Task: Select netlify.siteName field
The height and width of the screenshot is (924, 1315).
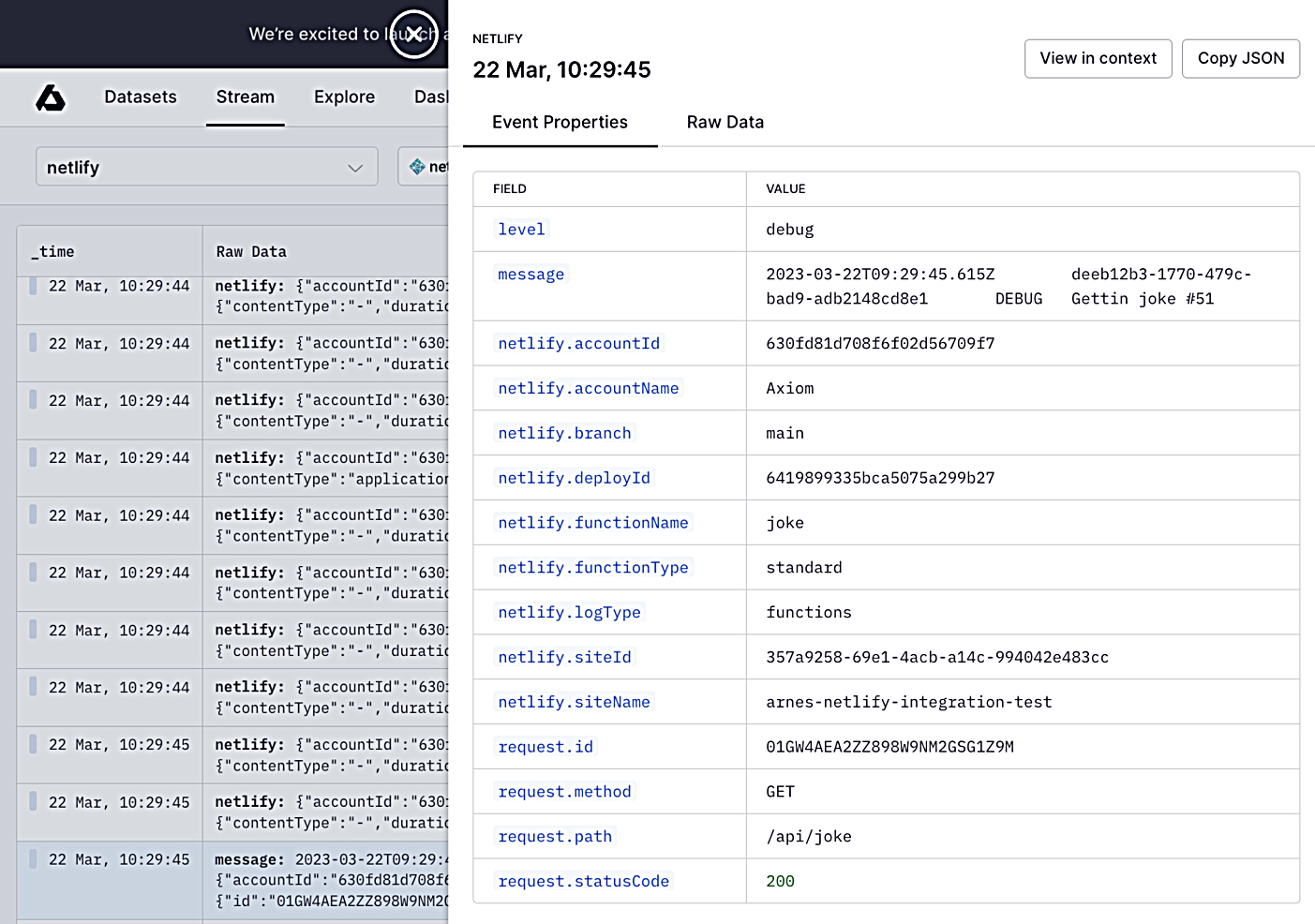Action: point(574,702)
